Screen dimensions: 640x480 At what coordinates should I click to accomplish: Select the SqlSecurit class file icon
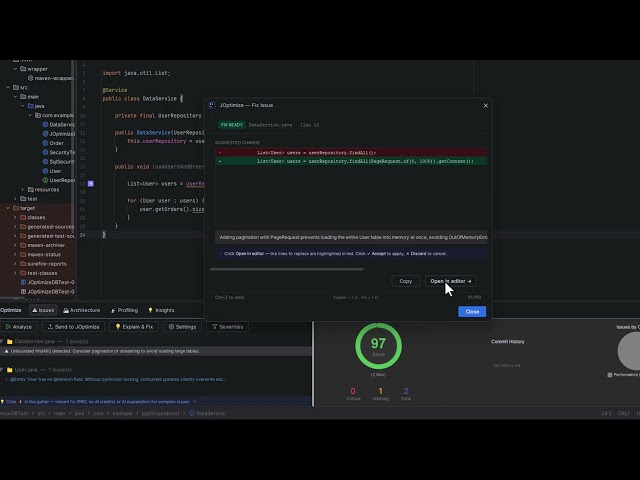[45, 162]
